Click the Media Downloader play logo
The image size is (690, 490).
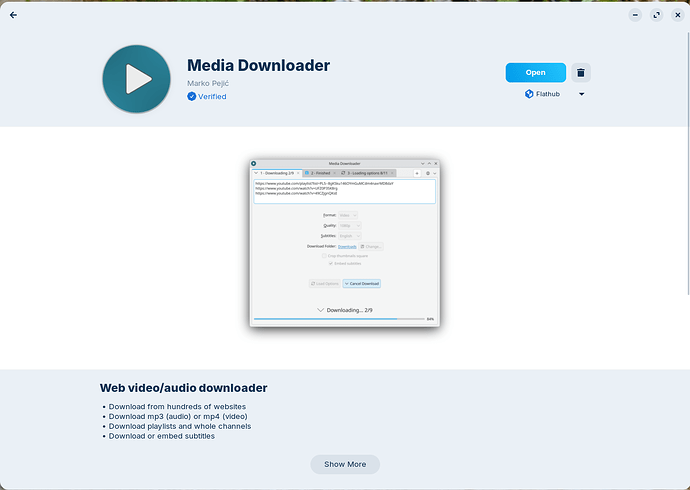click(136, 79)
